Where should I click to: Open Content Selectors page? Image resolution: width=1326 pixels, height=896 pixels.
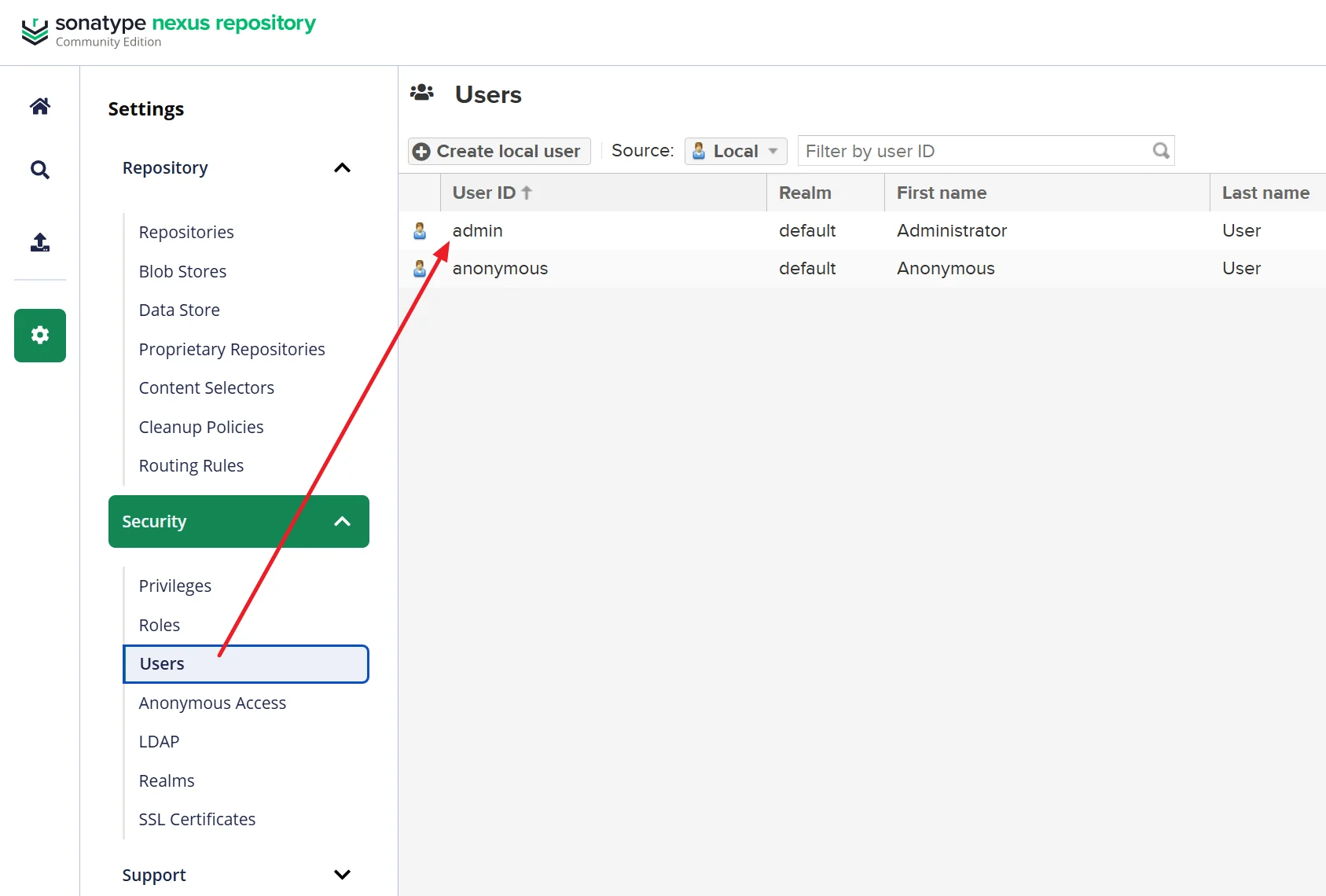pyautogui.click(x=207, y=387)
